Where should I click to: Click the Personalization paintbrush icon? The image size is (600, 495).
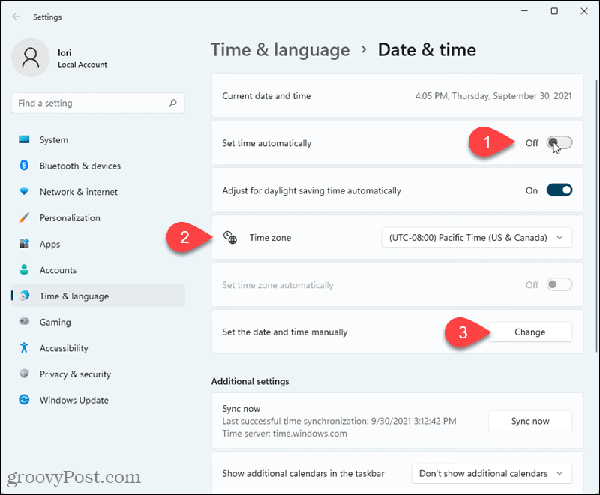tap(24, 218)
